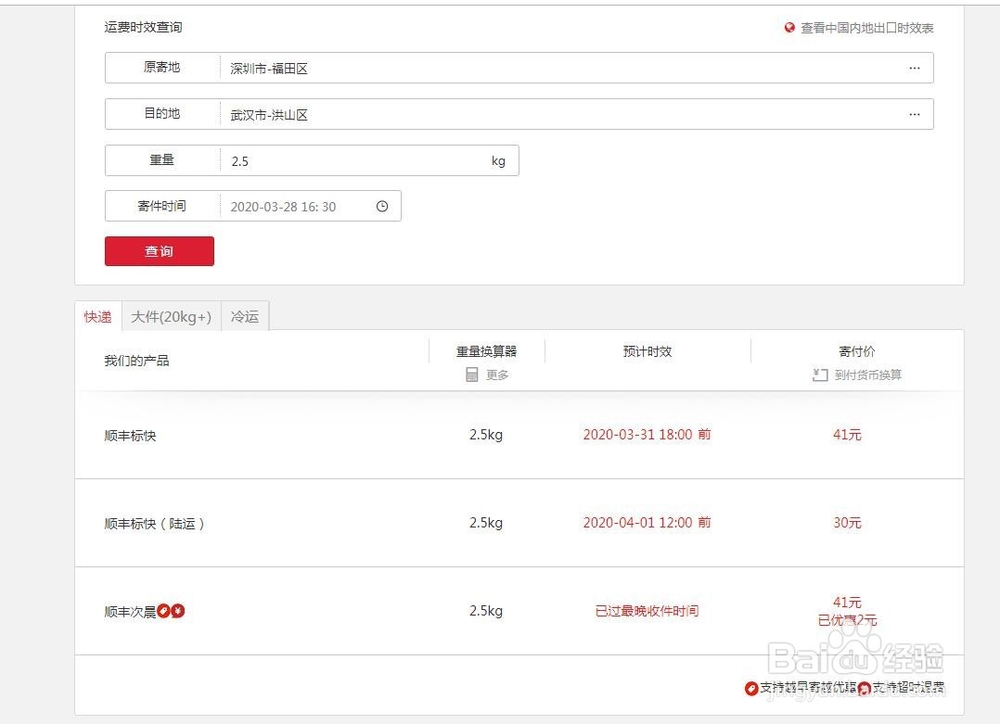Open the 寄件时间 date-time picker field
Viewport: 1000px width, 724px height.
point(253,206)
